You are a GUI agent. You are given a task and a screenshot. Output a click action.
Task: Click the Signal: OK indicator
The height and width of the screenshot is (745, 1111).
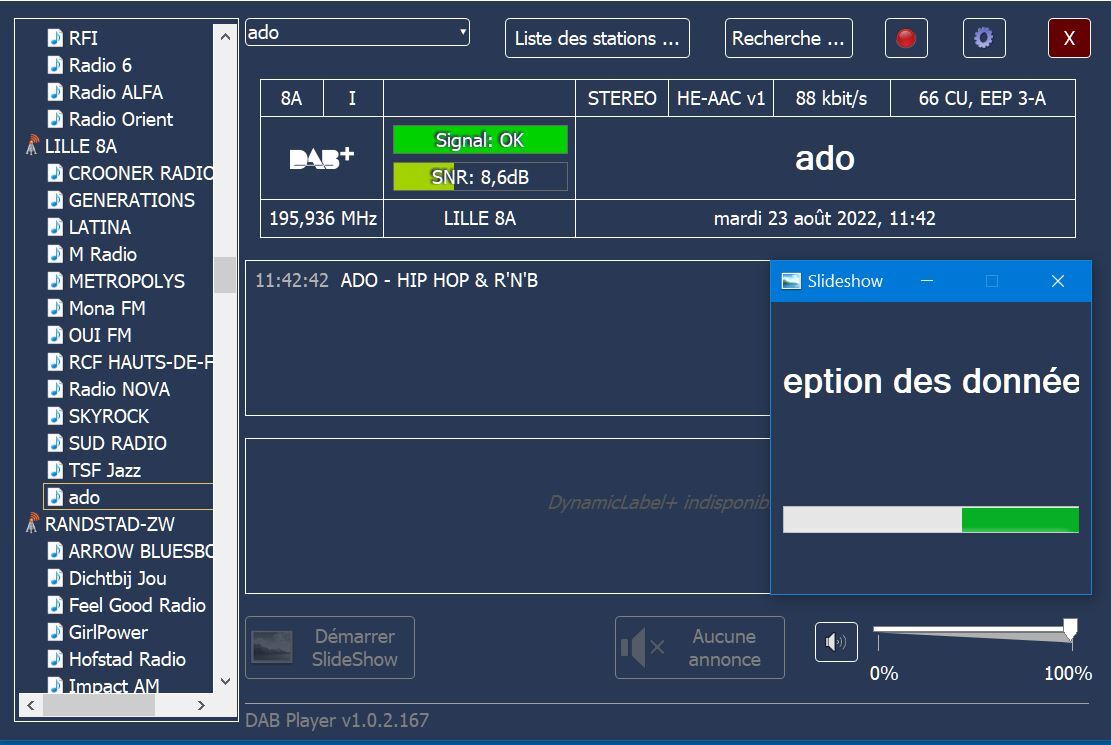click(480, 140)
